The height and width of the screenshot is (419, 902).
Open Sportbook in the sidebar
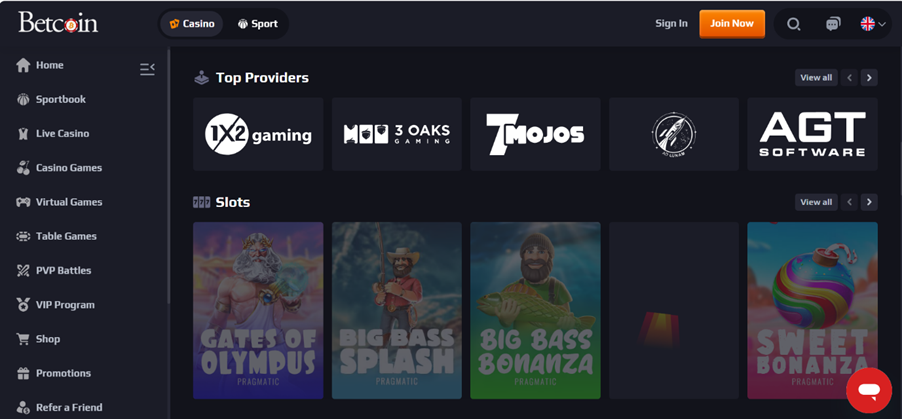pos(60,100)
